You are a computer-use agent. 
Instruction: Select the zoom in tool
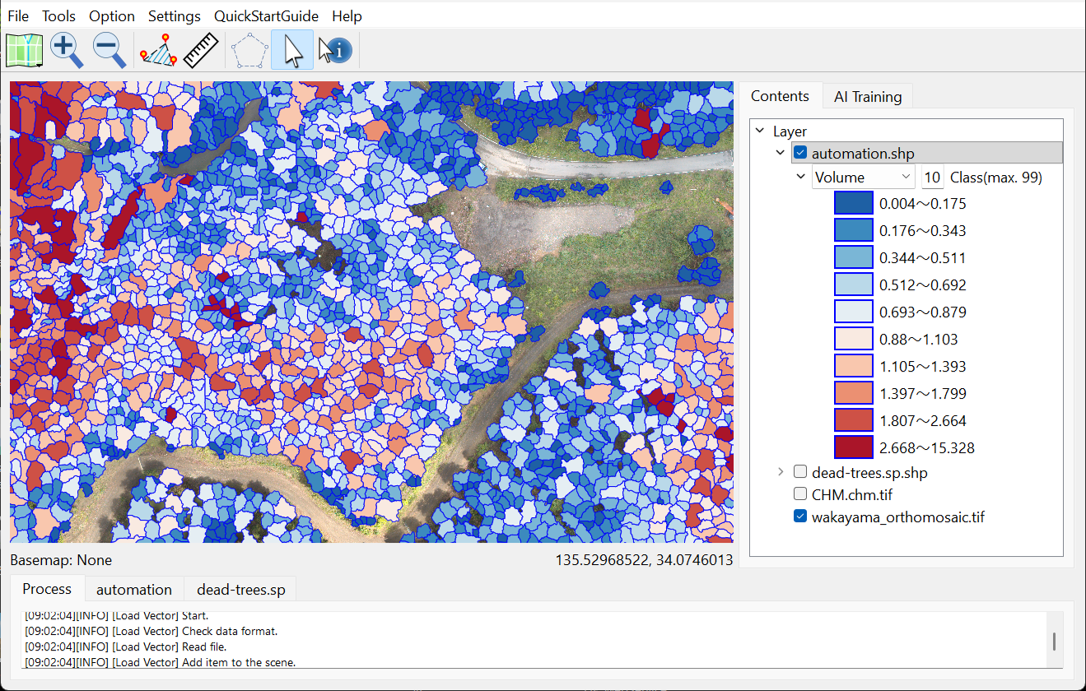67,50
